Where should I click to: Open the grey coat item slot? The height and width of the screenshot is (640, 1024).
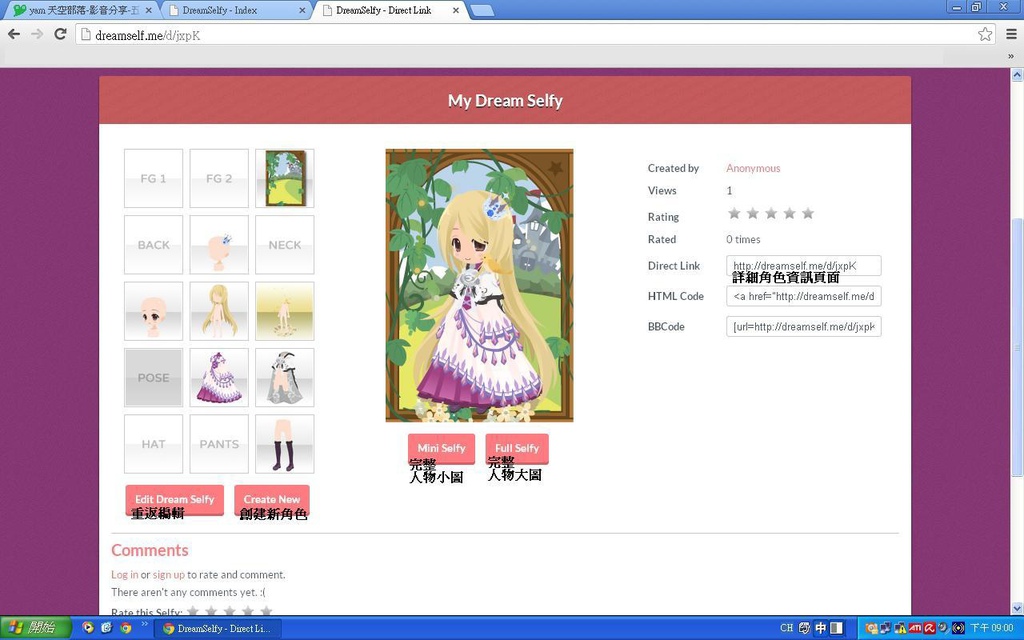pyautogui.click(x=285, y=377)
